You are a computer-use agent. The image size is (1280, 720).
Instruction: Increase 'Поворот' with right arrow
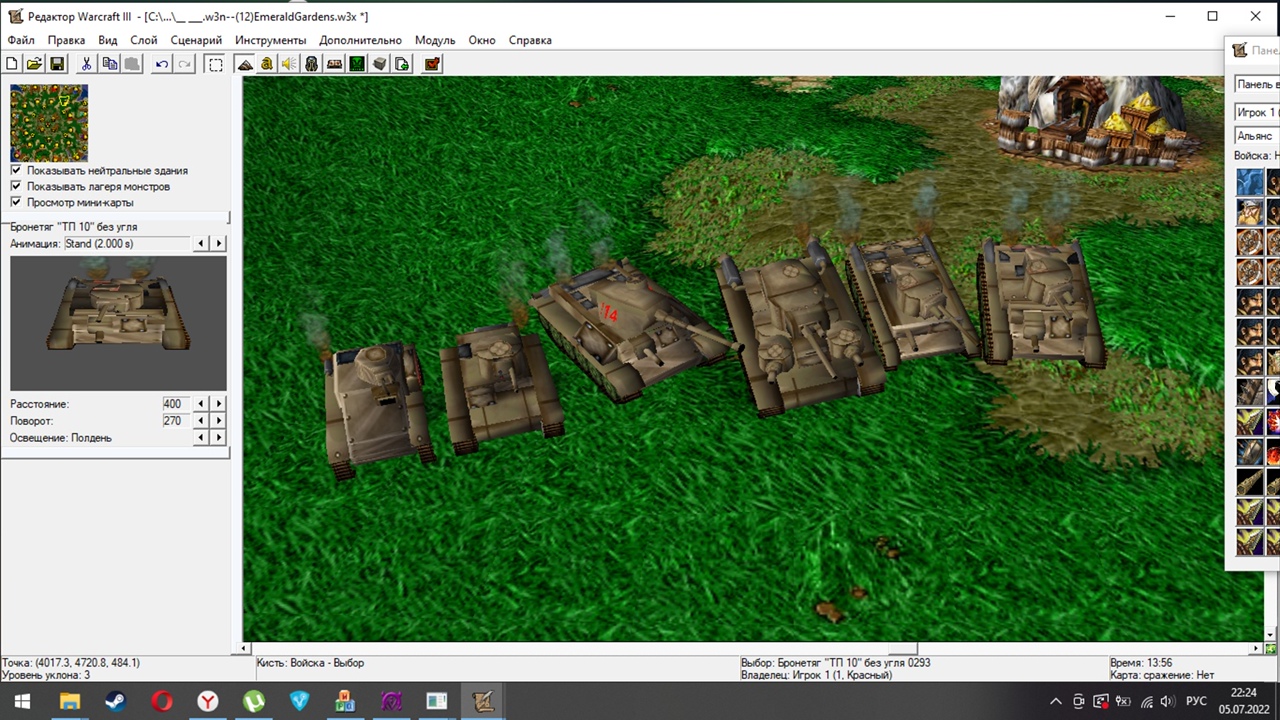pyautogui.click(x=219, y=421)
